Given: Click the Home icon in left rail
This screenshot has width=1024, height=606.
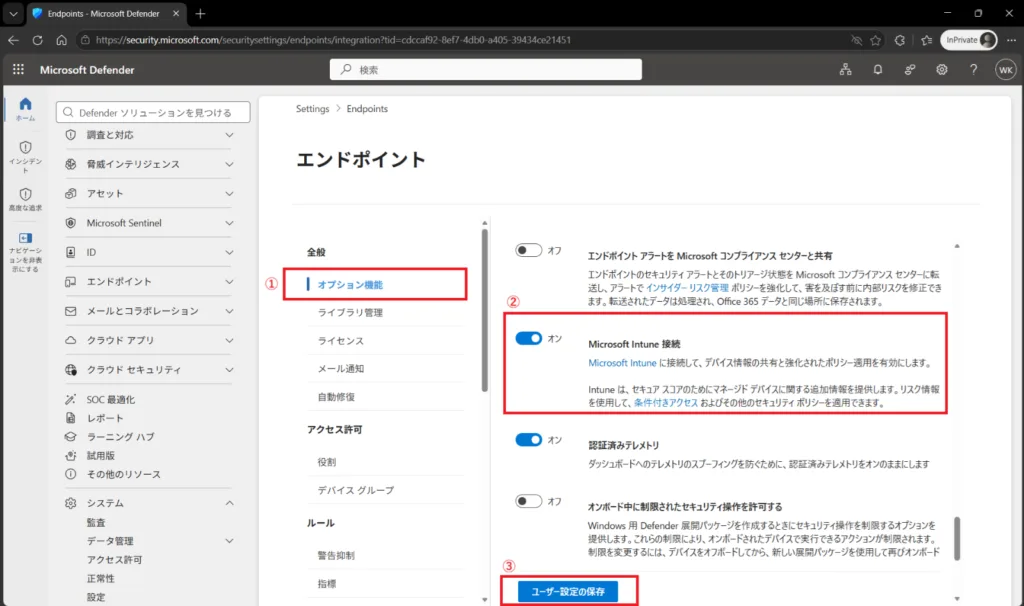Looking at the screenshot, I should pyautogui.click(x=25, y=104).
